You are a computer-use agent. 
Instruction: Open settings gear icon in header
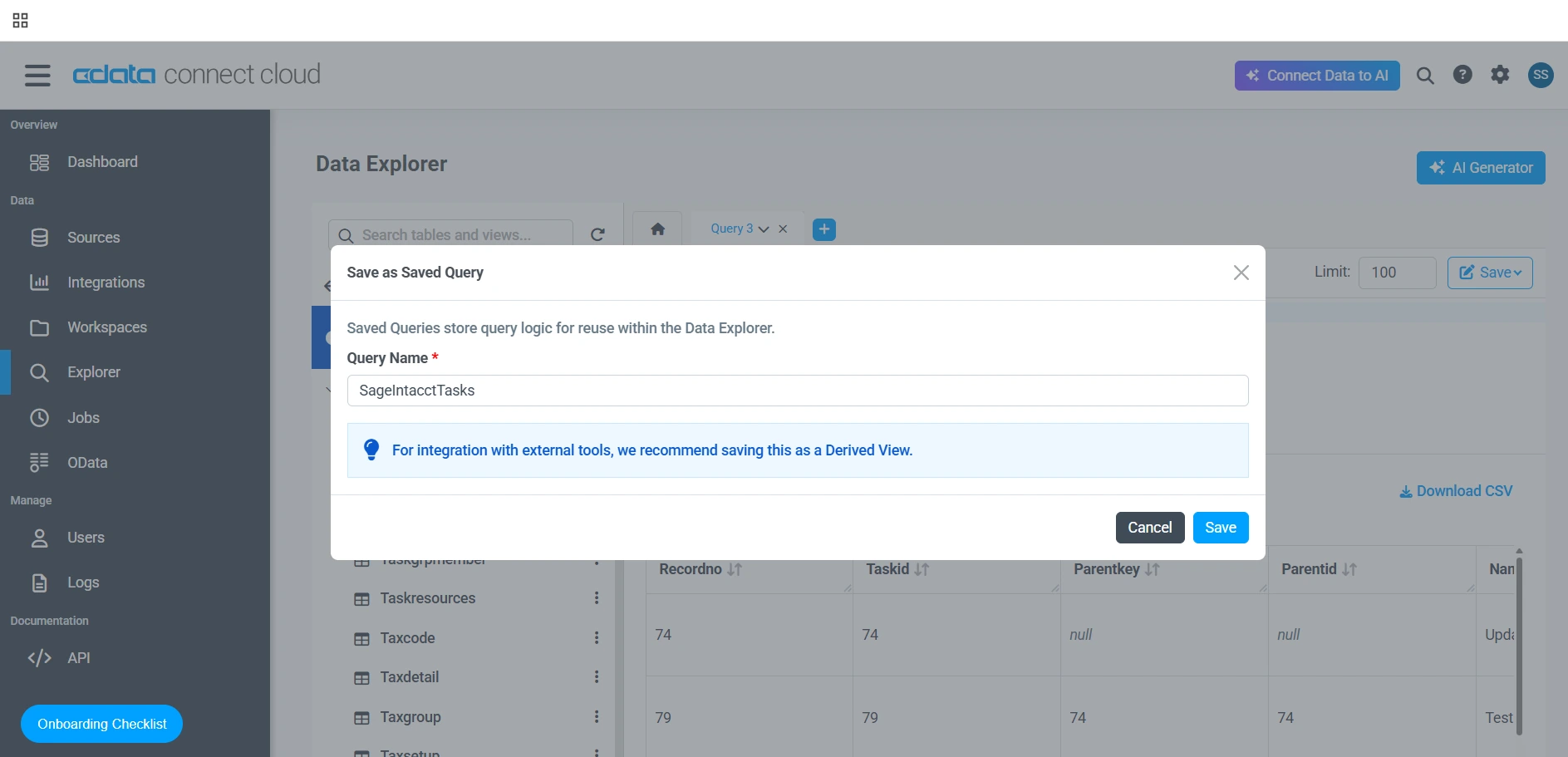click(x=1500, y=75)
